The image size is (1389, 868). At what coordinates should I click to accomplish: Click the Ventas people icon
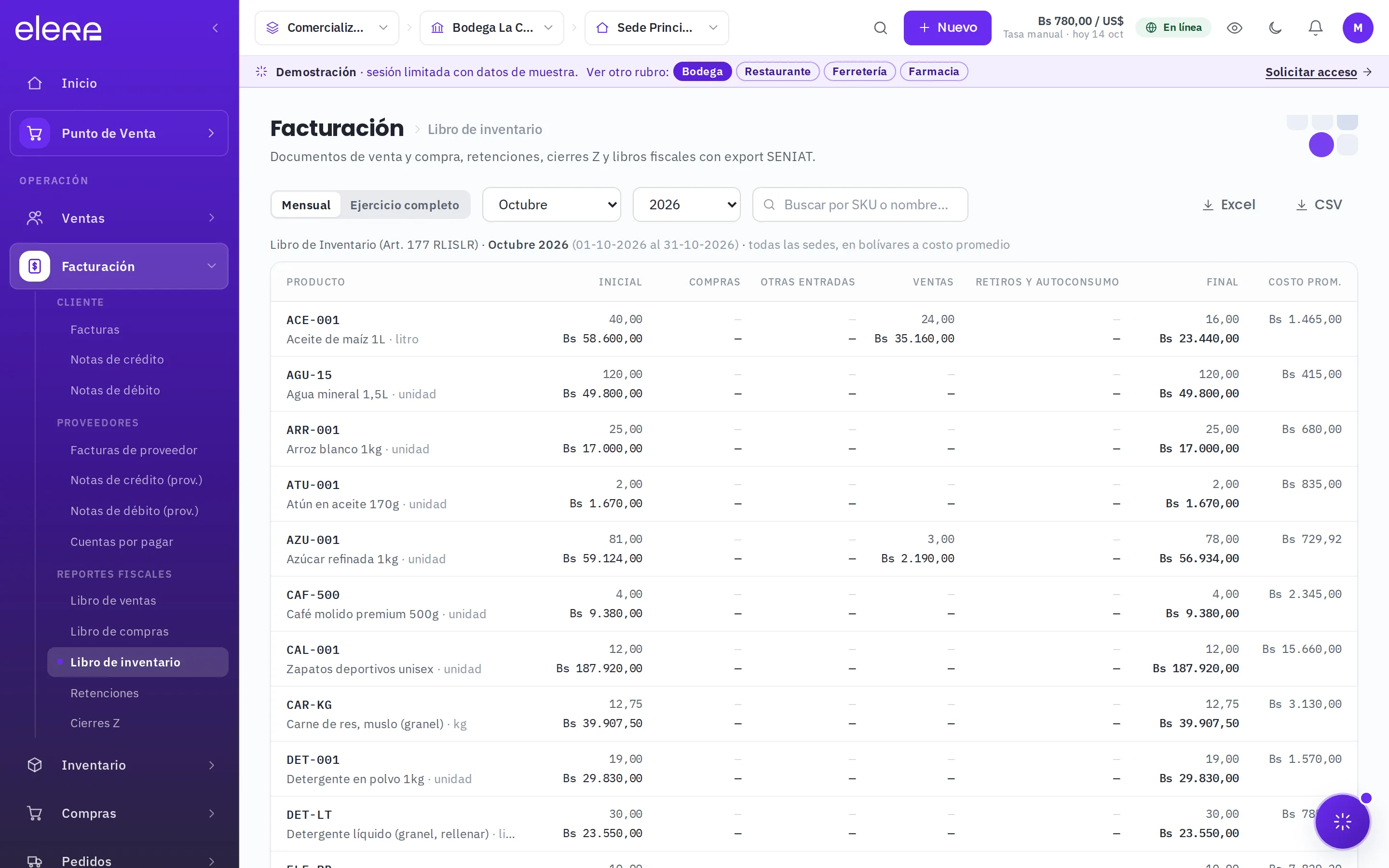tap(35, 218)
